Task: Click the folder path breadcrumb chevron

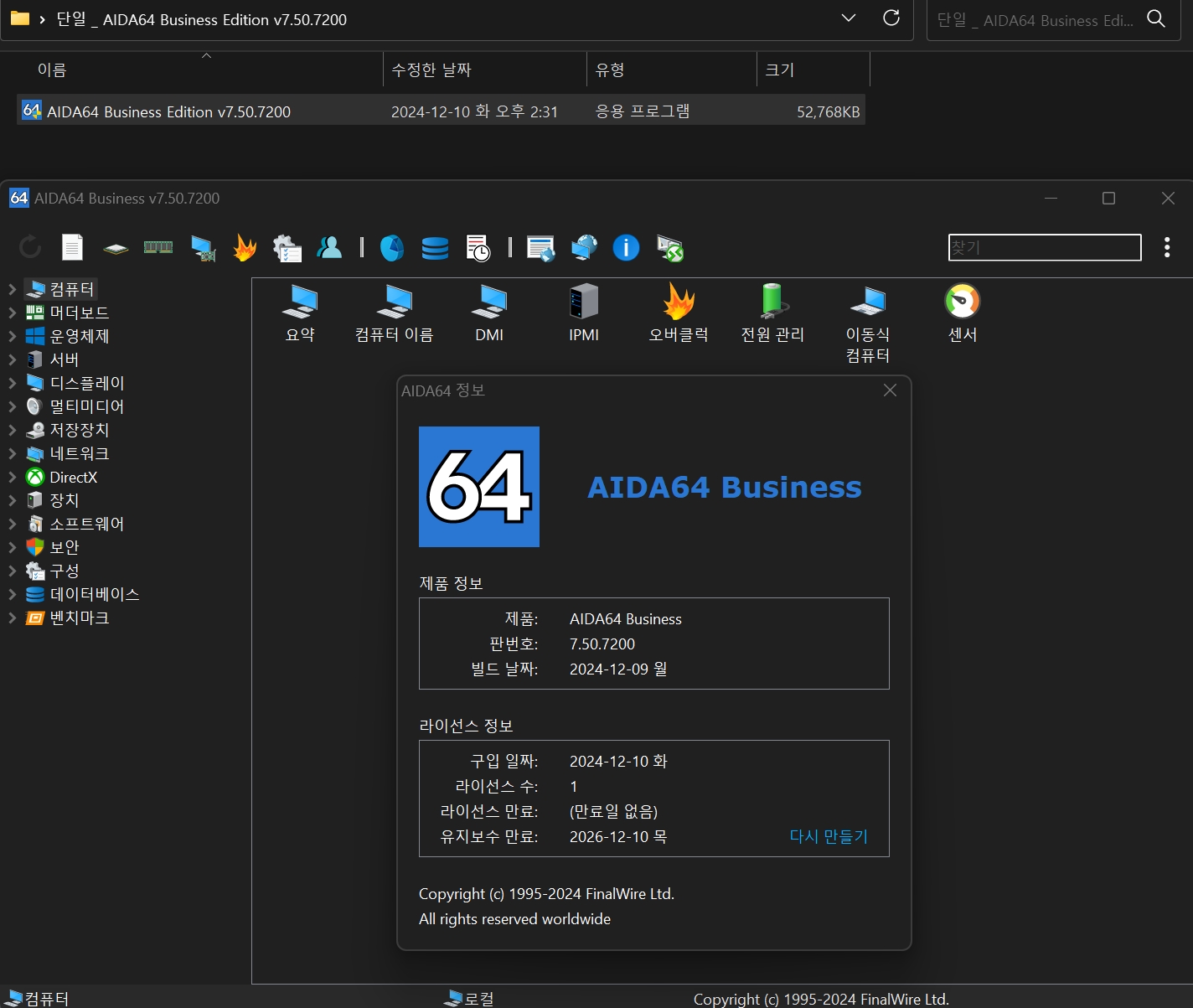Action: pyautogui.click(x=42, y=19)
